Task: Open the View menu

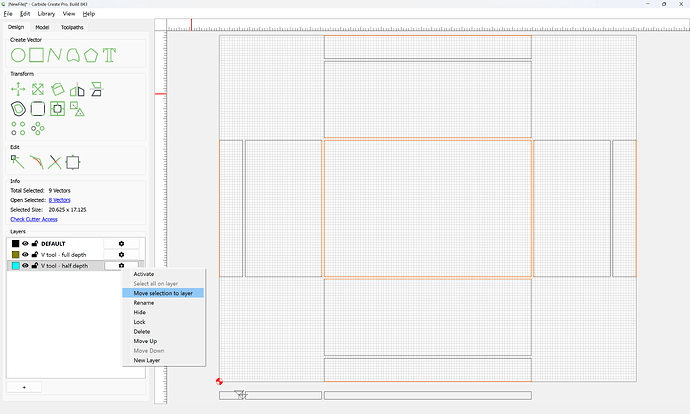Action: 69,14
